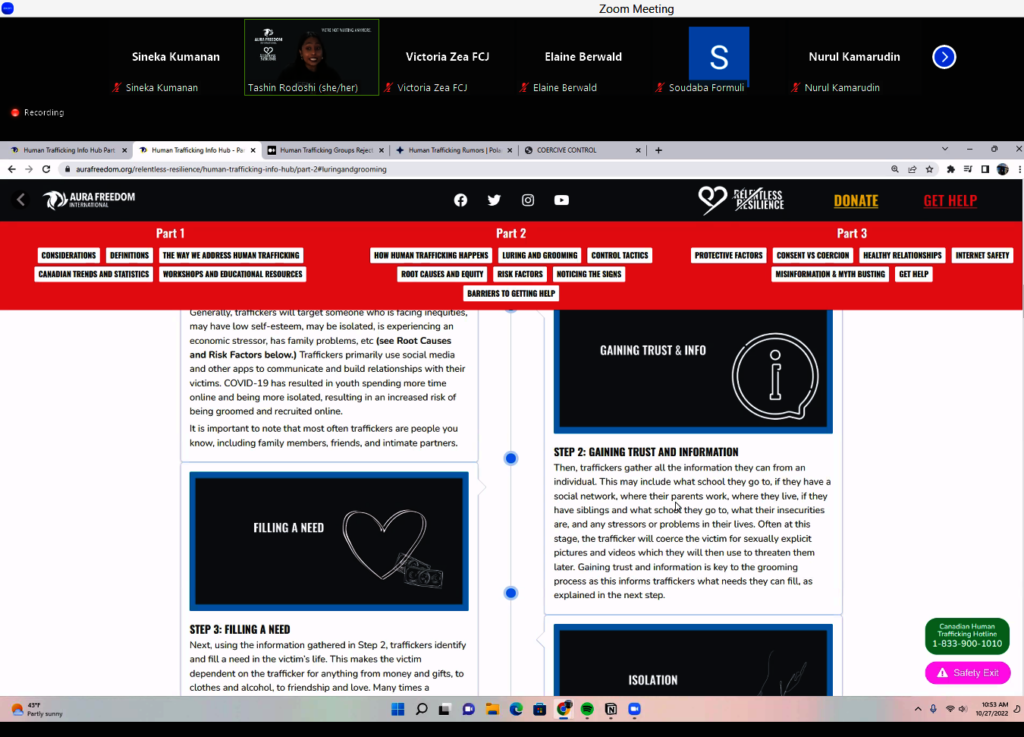Image resolution: width=1024 pixels, height=737 pixels.
Task: Share this page from the address bar
Action: [x=912, y=169]
